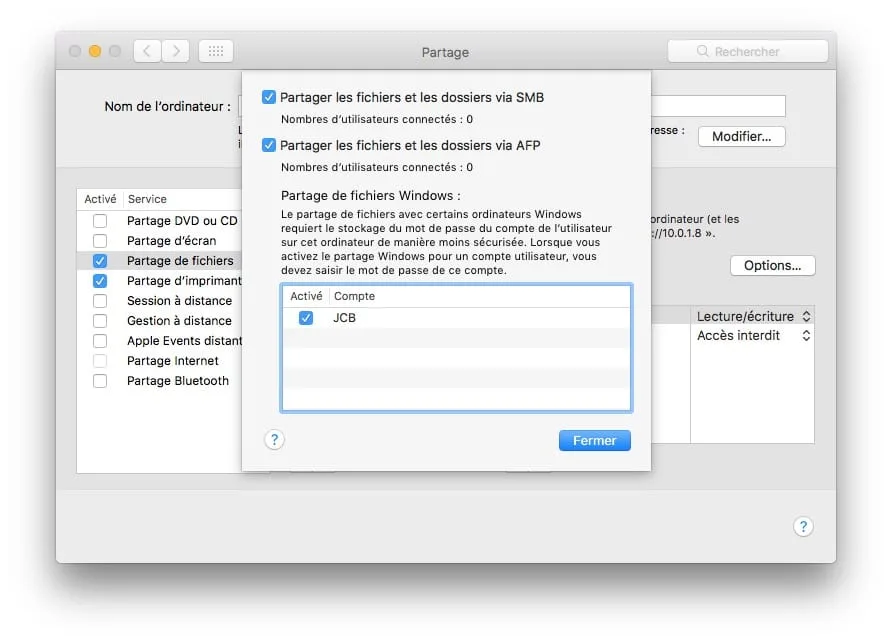Select the Gestion à distance row

coord(159,320)
